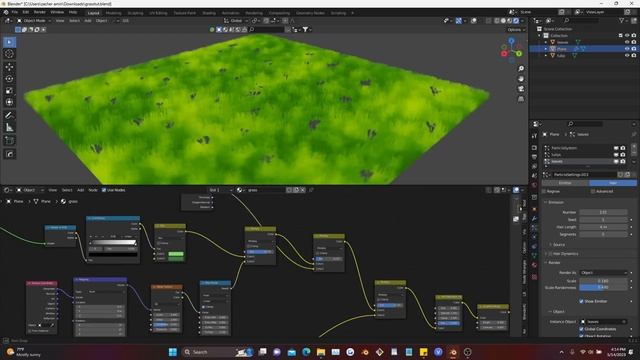Viewport: 640px width, 360px height.
Task: Click the Hair type button
Action: click(x=612, y=183)
